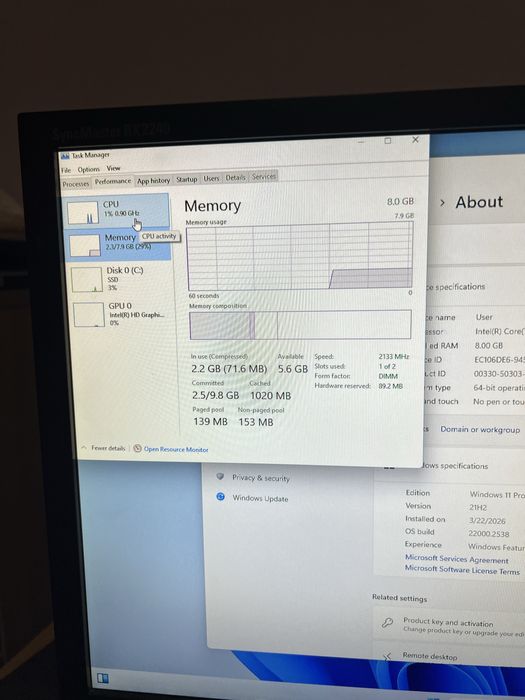Open the File menu in Task Manager
The height and width of the screenshot is (700, 525).
[66, 170]
